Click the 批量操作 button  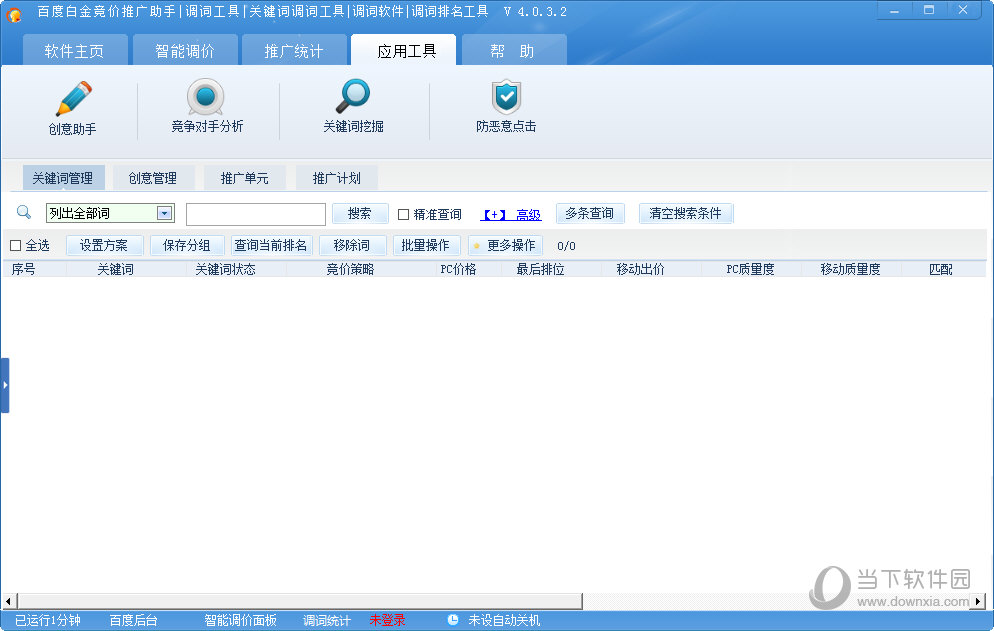[426, 245]
